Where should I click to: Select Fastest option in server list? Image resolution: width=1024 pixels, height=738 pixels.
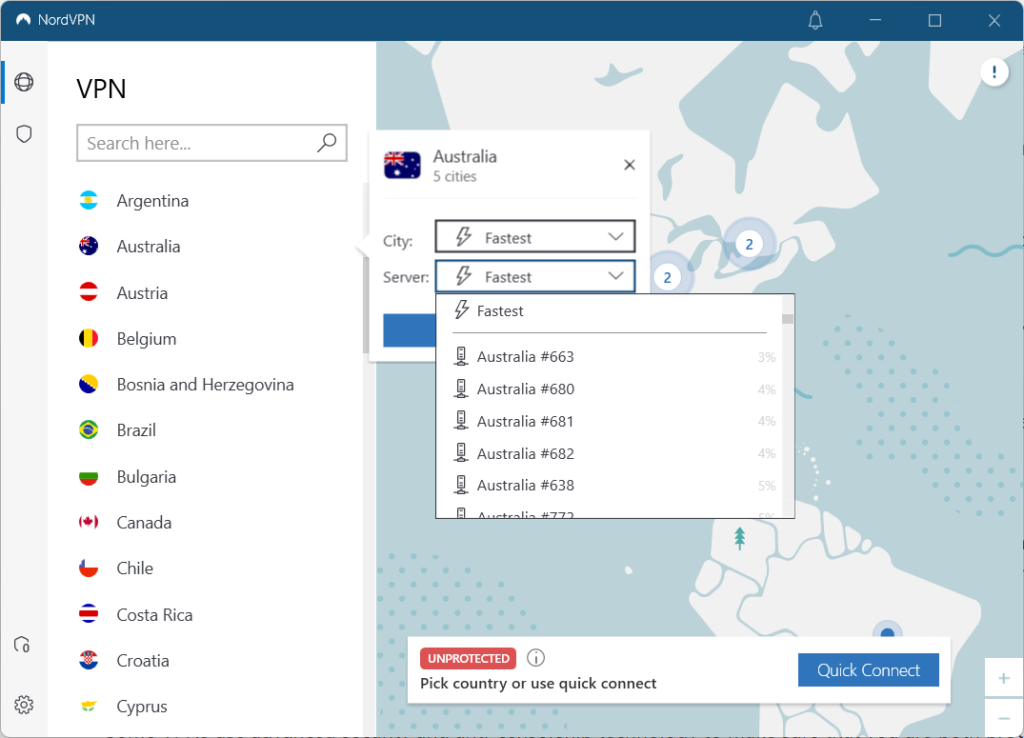[x=500, y=311]
